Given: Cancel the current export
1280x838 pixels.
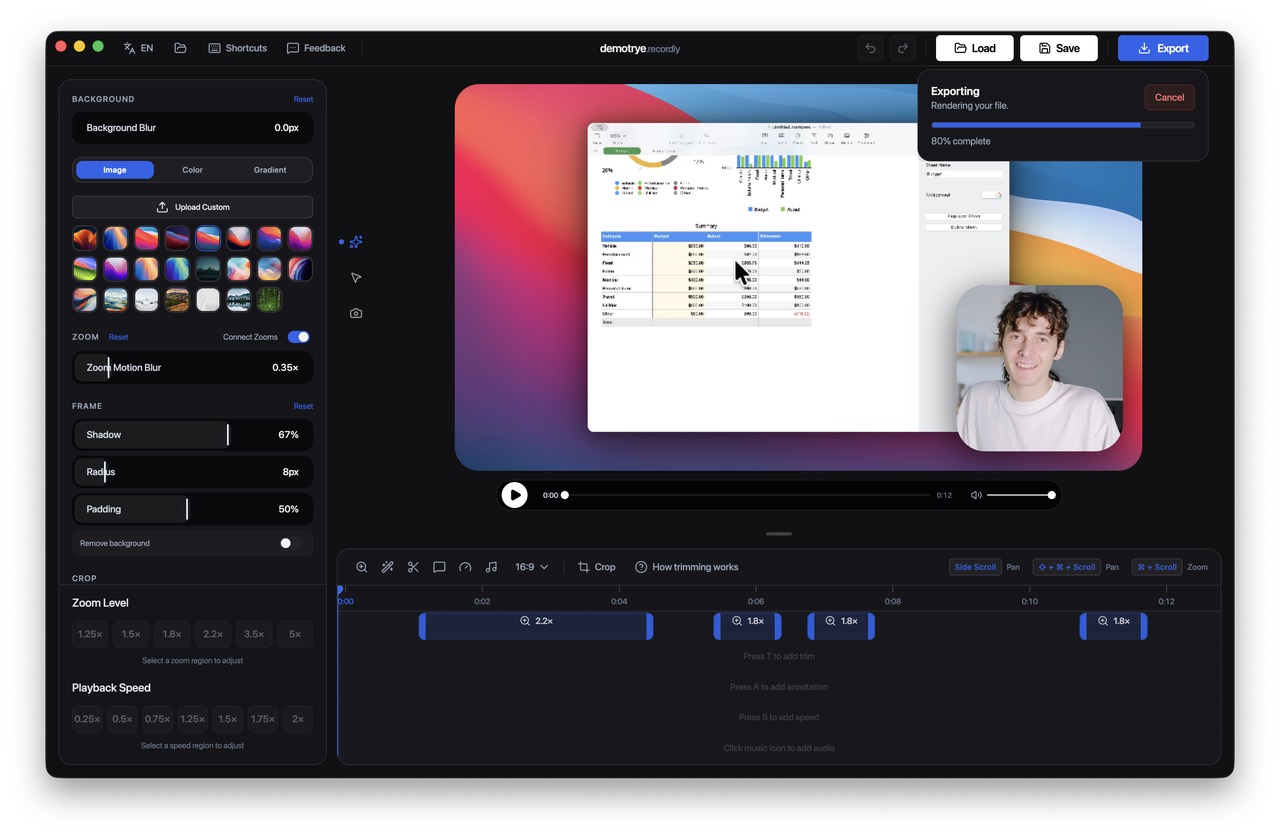Looking at the screenshot, I should [x=1169, y=97].
